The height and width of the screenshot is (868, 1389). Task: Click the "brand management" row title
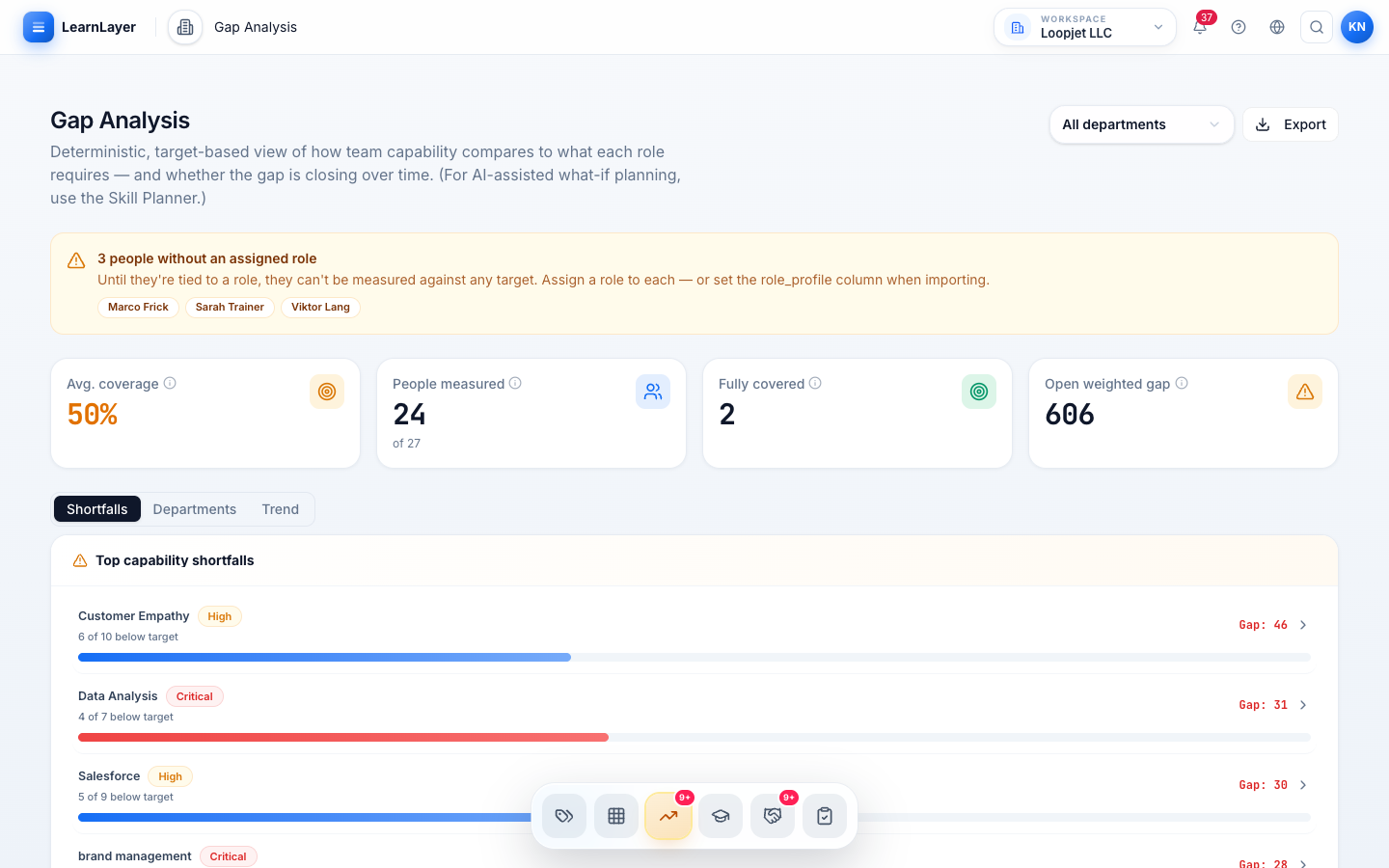point(135,856)
